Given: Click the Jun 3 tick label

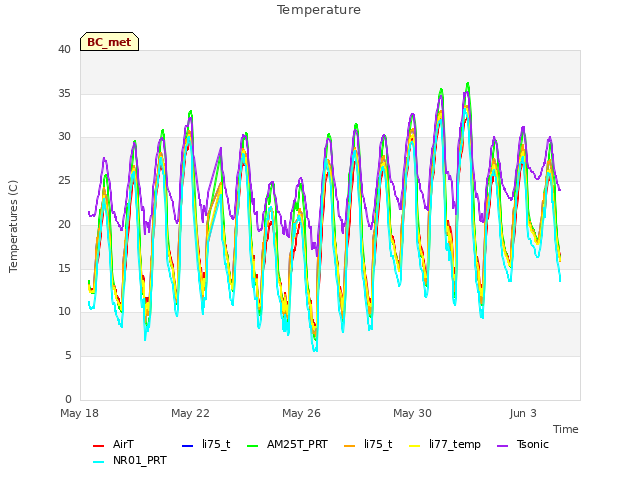Looking at the screenshot, I should pyautogui.click(x=523, y=413).
